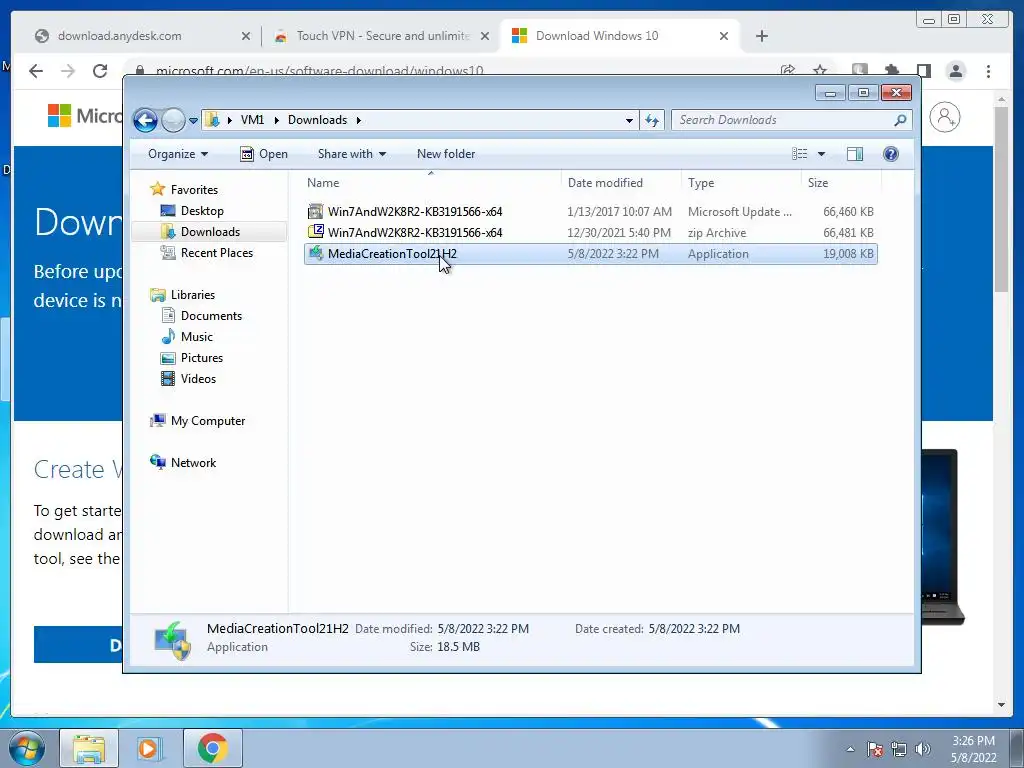Launch Windows Media Player from taskbar
This screenshot has width=1024, height=768.
tap(148, 748)
